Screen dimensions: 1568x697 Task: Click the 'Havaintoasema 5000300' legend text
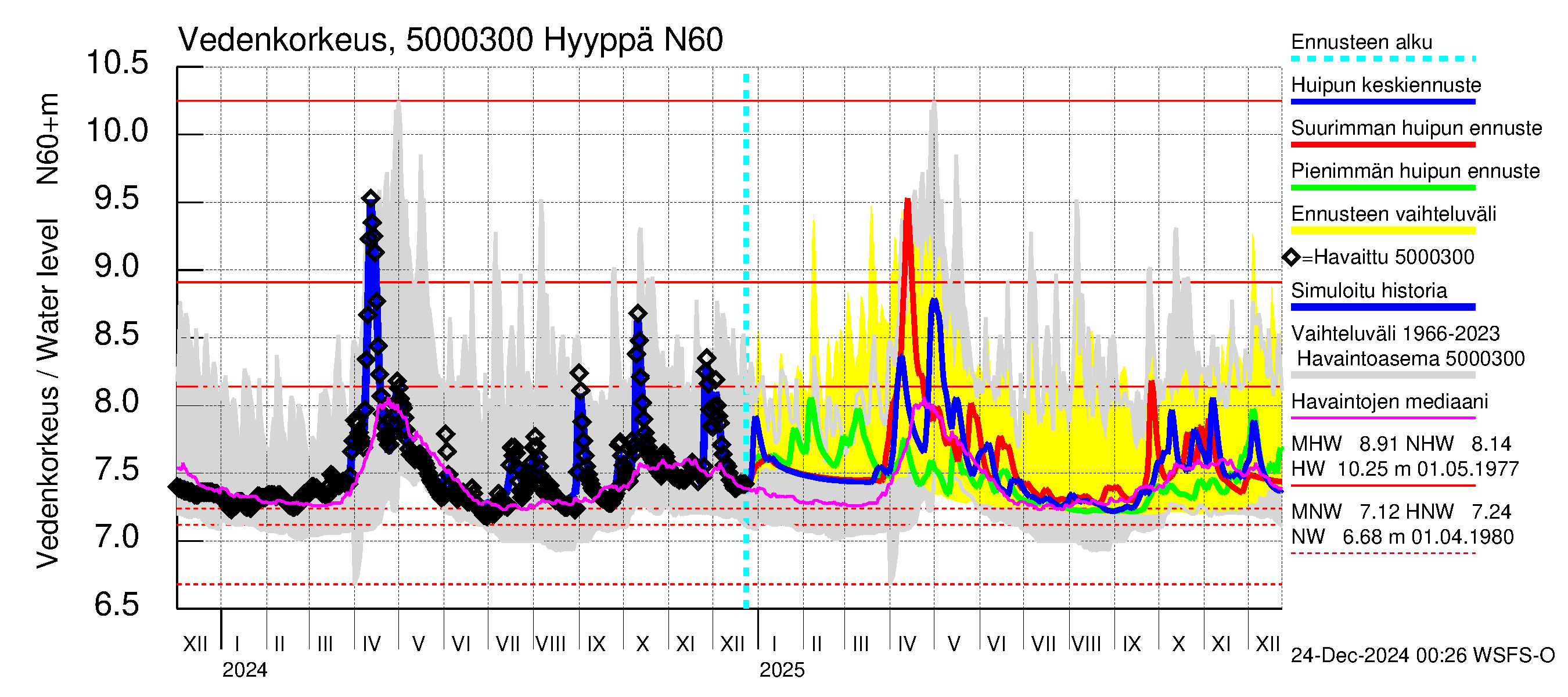pyautogui.click(x=1411, y=358)
